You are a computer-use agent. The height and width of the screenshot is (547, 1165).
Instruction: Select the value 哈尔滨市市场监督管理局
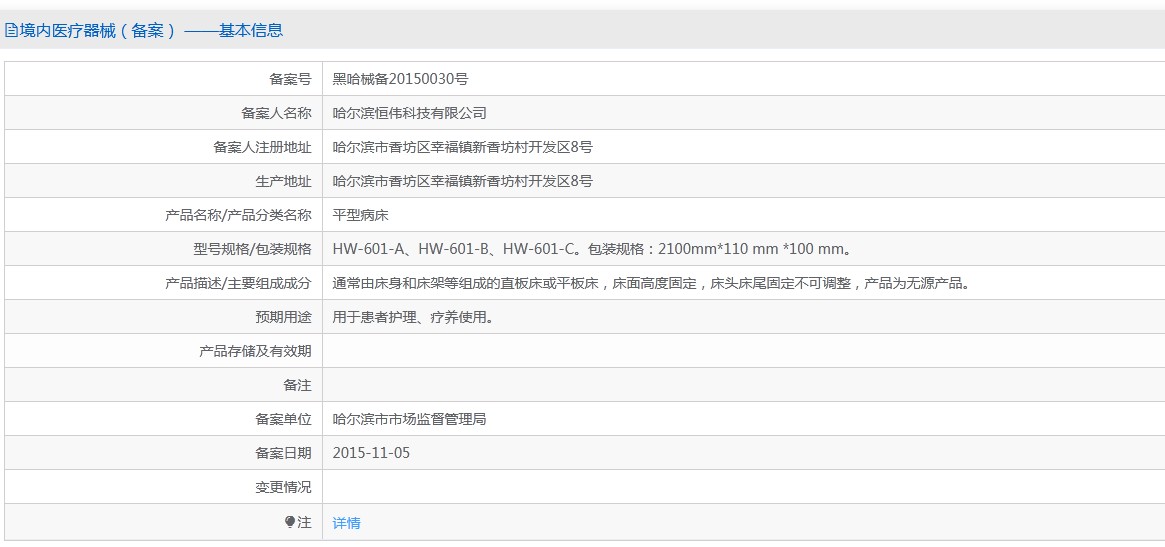tap(409, 420)
